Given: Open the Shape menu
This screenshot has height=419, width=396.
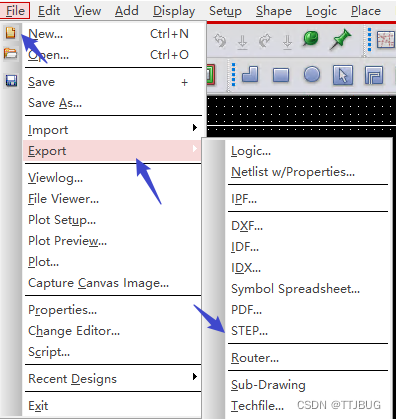Looking at the screenshot, I should point(274,11).
